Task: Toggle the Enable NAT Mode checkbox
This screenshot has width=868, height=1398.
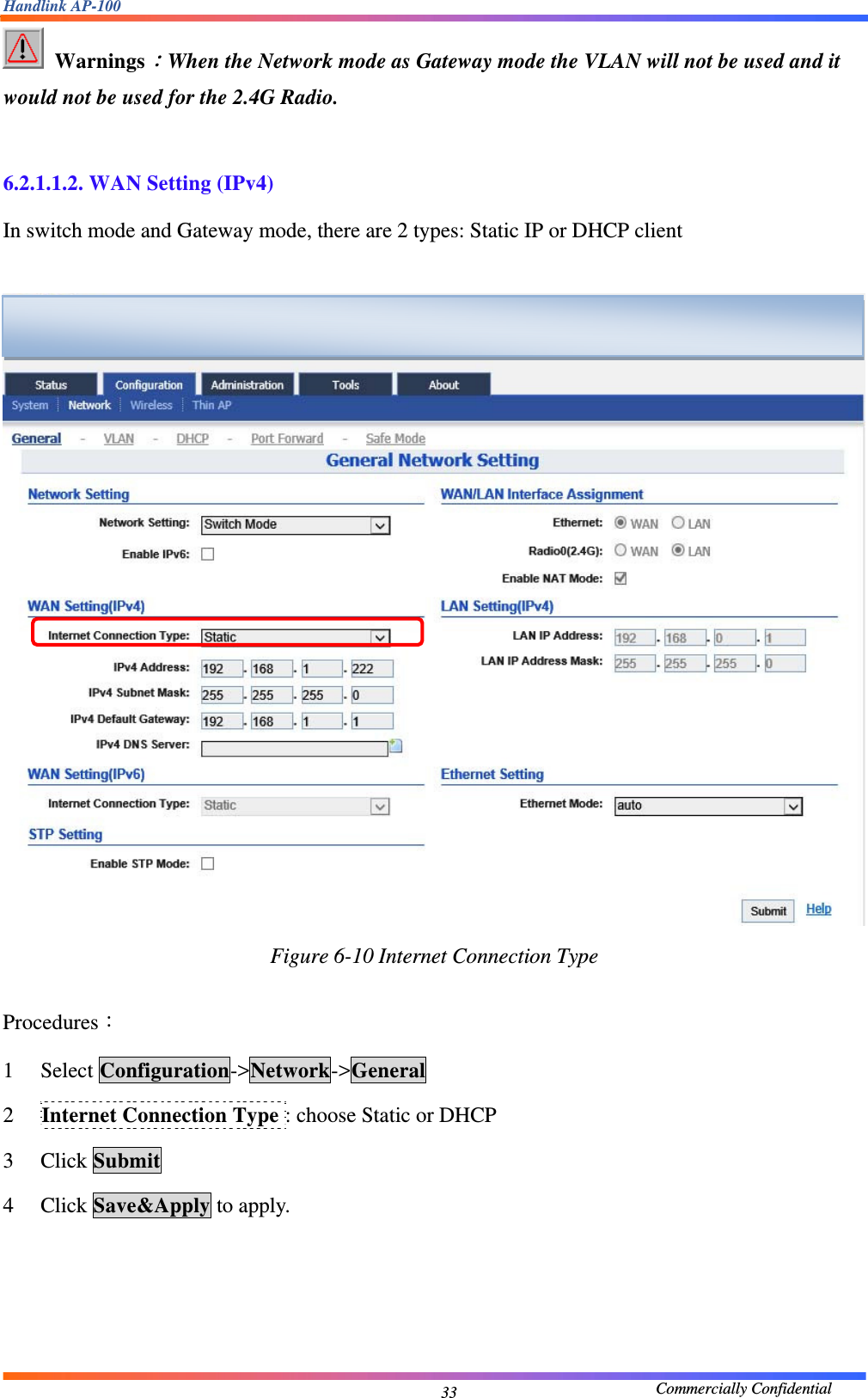Action: [620, 578]
